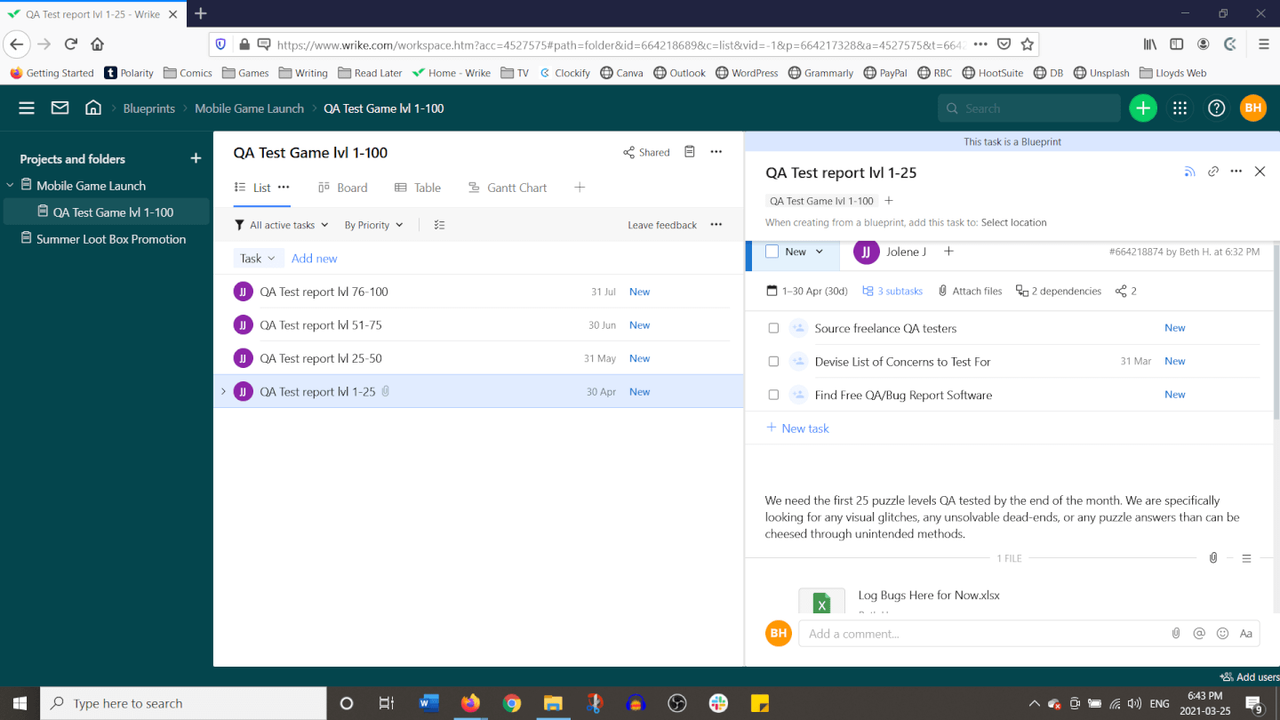The width and height of the screenshot is (1280, 720).
Task: Check the Find Free QA/Bug Report Software subtask
Action: click(x=773, y=394)
